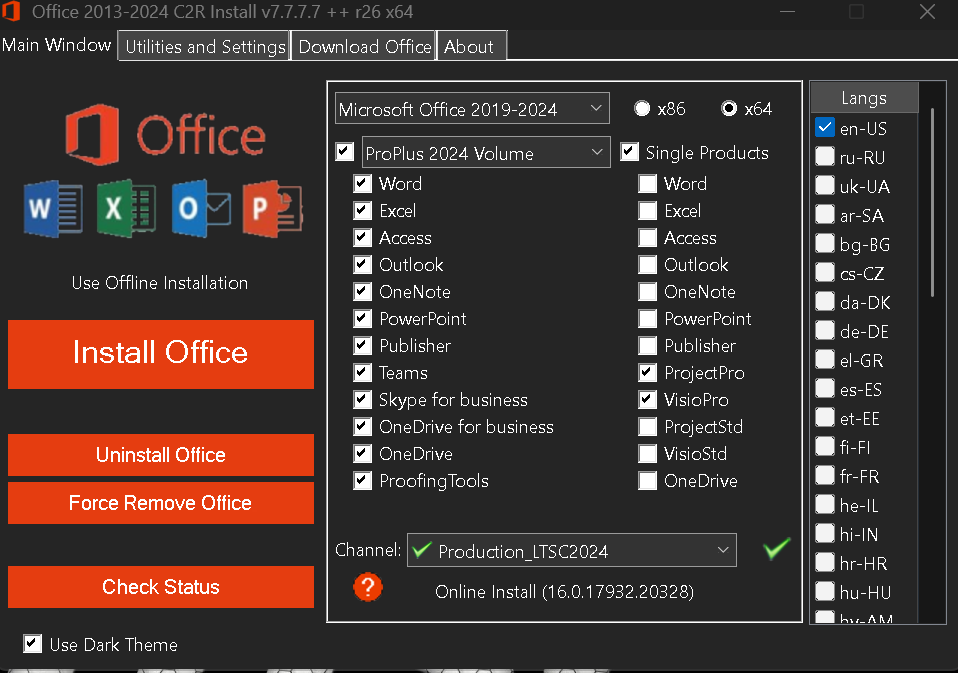Select the x86 architecture option
Image resolution: width=958 pixels, height=673 pixels.
point(642,109)
